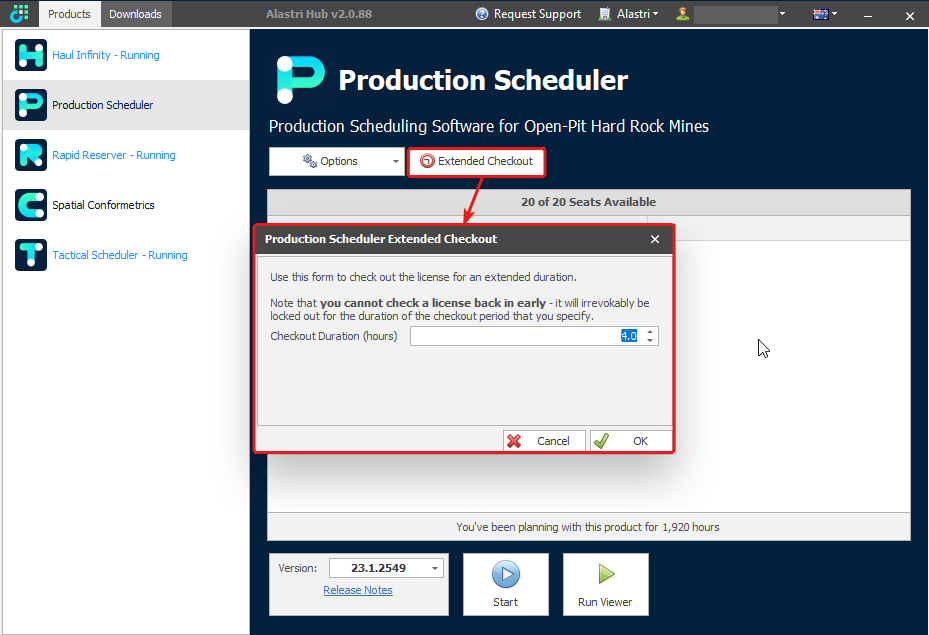Click 'Production Scheduler Extended Checkout' dialog title
This screenshot has width=929, height=635.
tap(380, 239)
